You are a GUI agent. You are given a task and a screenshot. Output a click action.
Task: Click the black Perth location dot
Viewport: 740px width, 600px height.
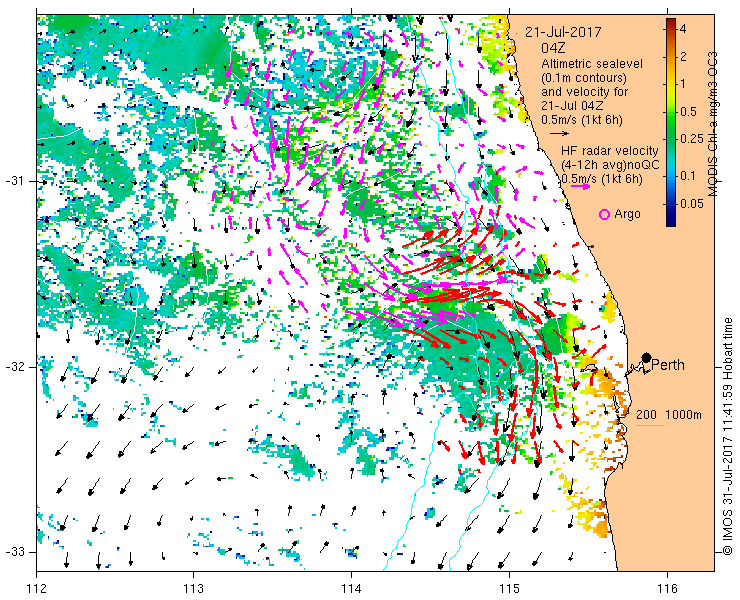point(647,357)
